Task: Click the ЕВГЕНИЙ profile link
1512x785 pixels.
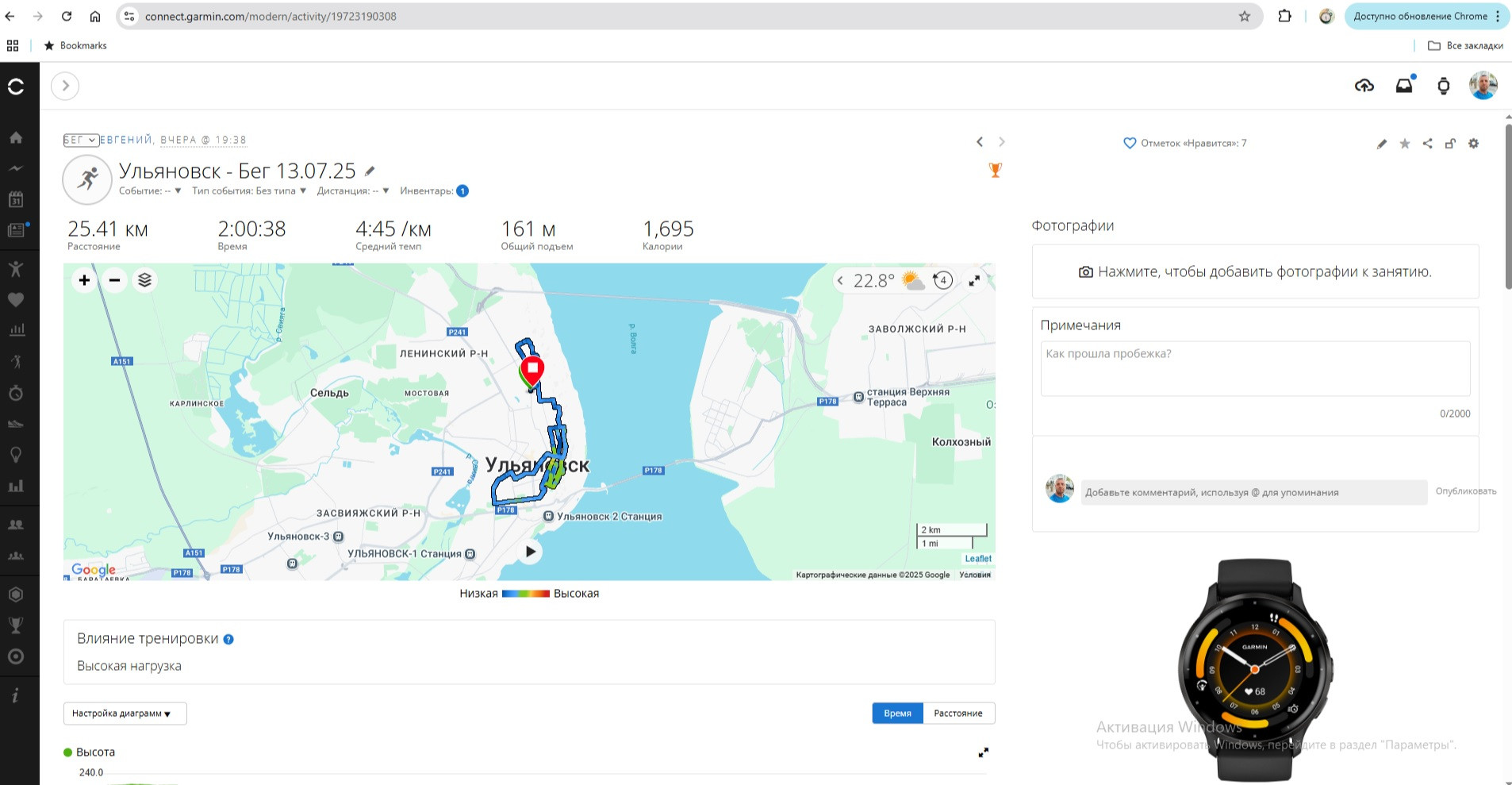Action: tap(126, 140)
